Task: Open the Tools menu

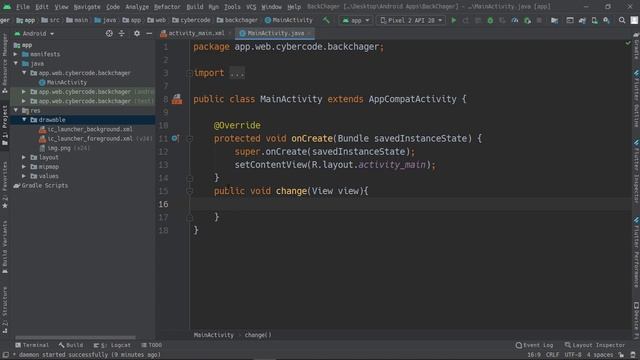Action: [x=232, y=7]
